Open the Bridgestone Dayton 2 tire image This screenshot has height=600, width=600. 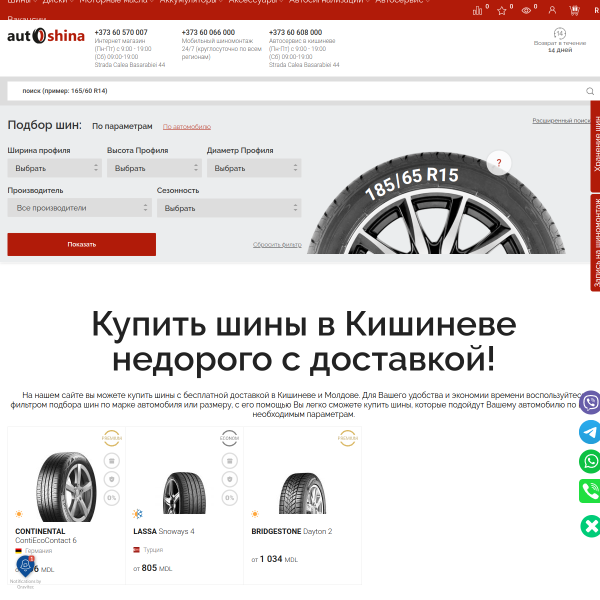[302, 493]
